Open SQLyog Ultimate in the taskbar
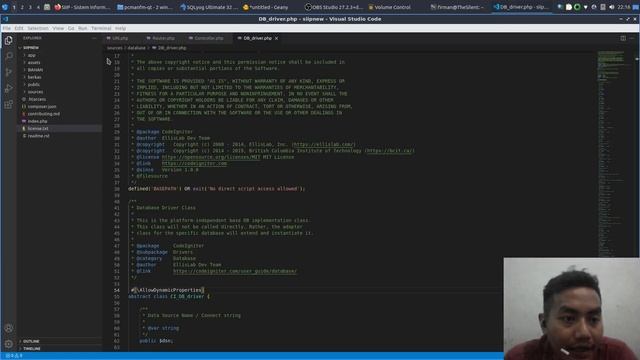This screenshot has width=640, height=360. click(x=209, y=7)
